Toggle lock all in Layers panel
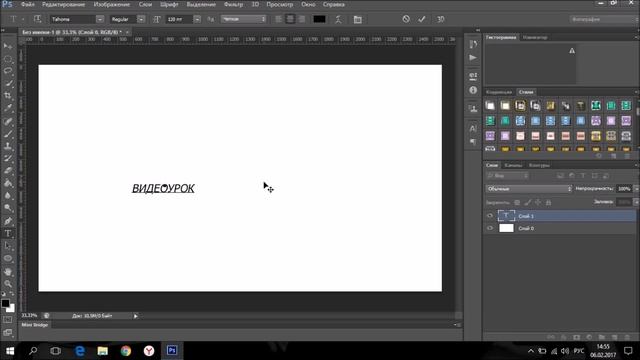 549,202
